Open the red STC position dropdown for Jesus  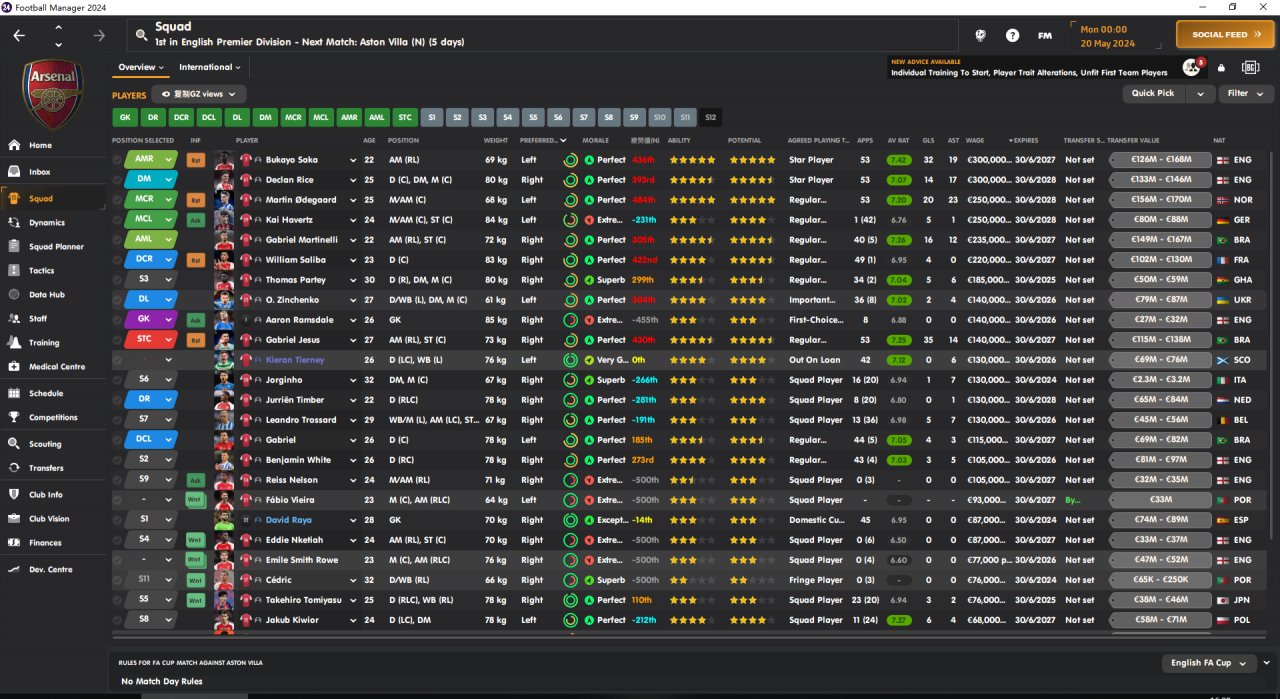[x=151, y=340]
